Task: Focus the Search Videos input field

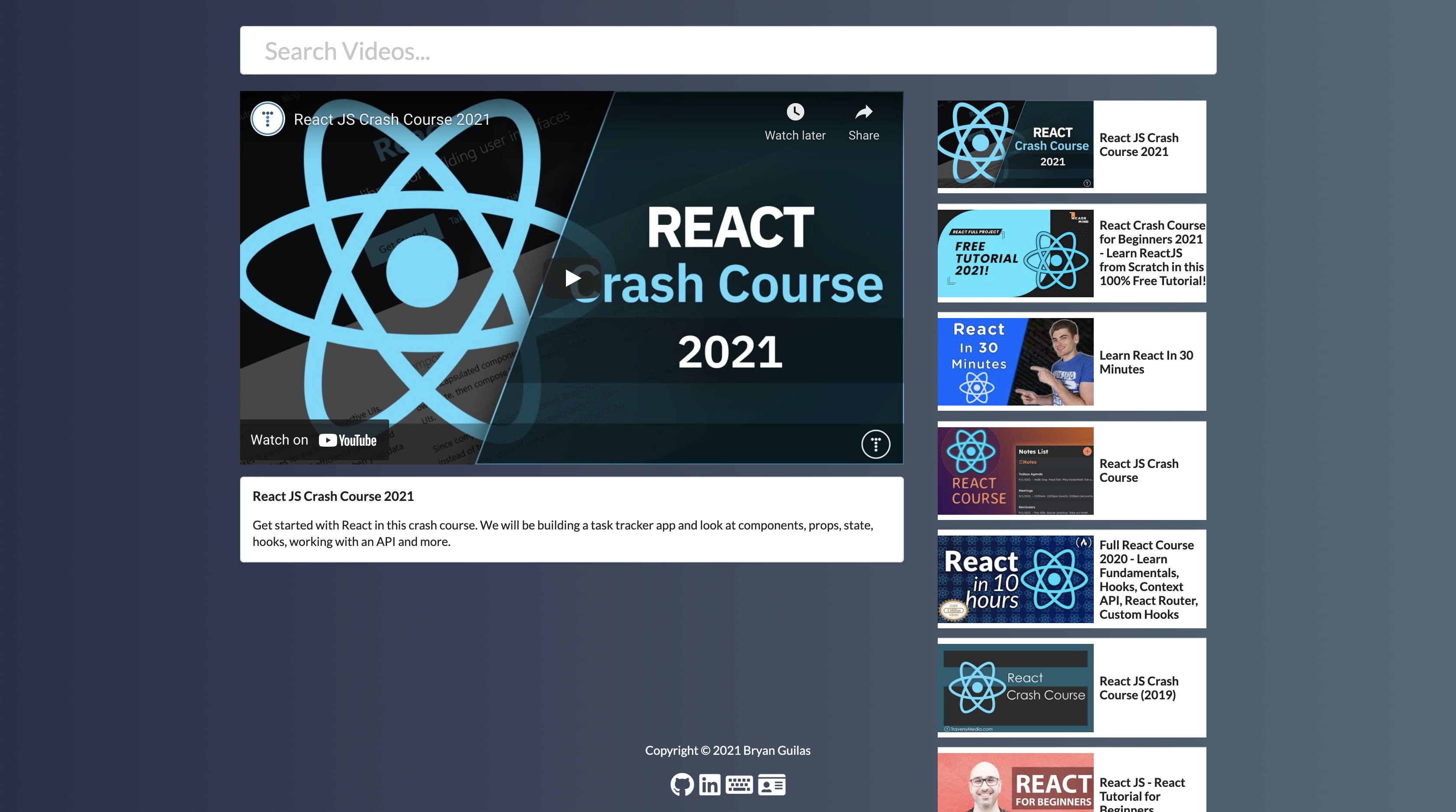Action: coord(728,51)
